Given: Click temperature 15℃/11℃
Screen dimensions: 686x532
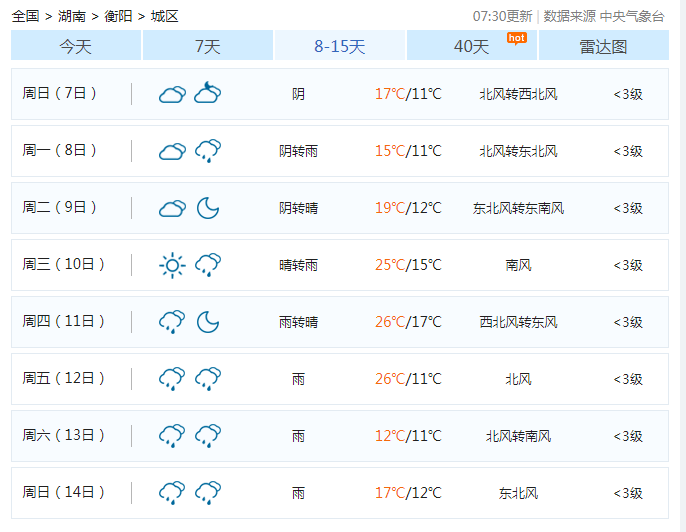Looking at the screenshot, I should click(408, 151).
